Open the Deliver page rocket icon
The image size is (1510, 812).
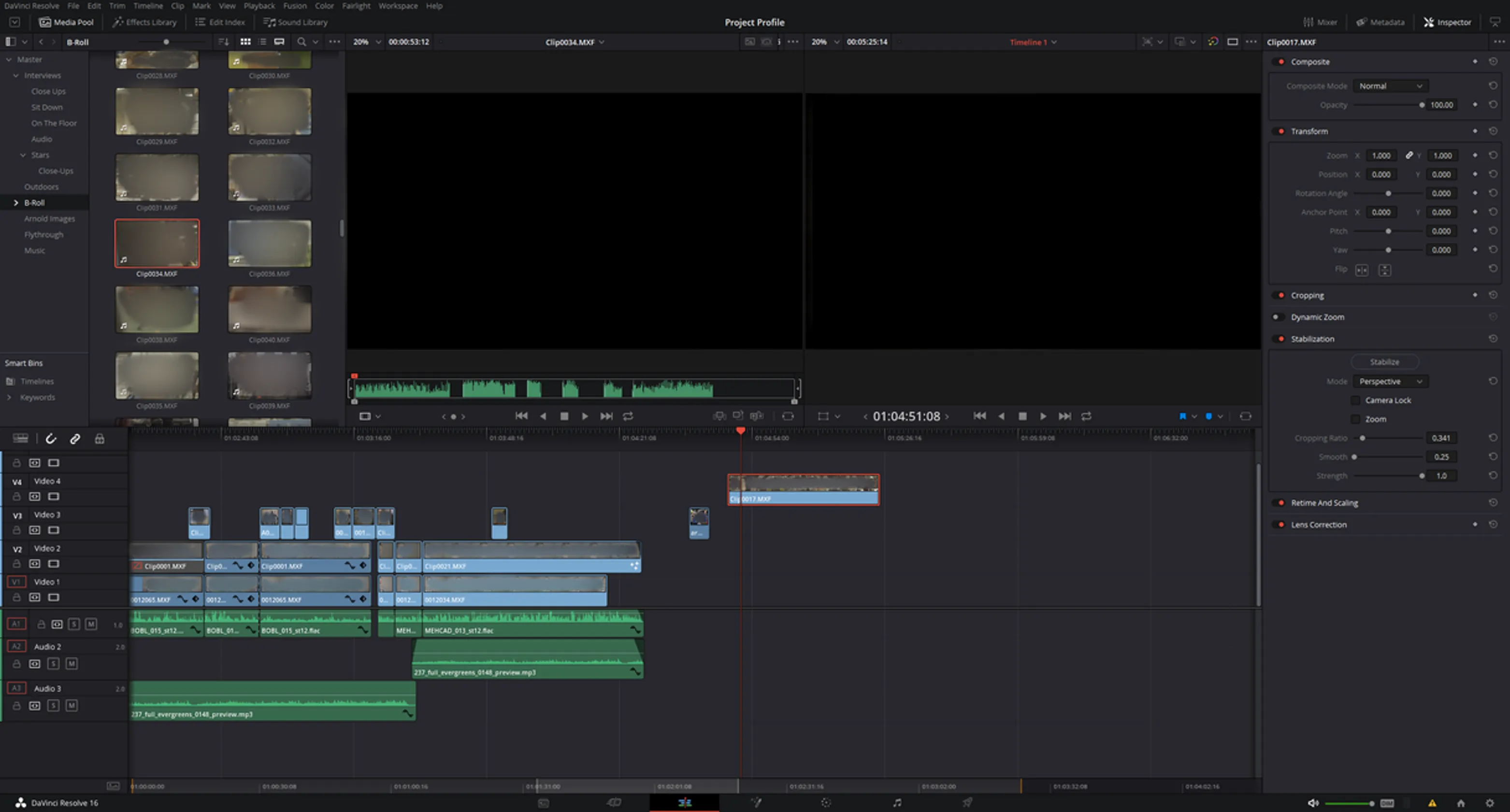[967, 803]
